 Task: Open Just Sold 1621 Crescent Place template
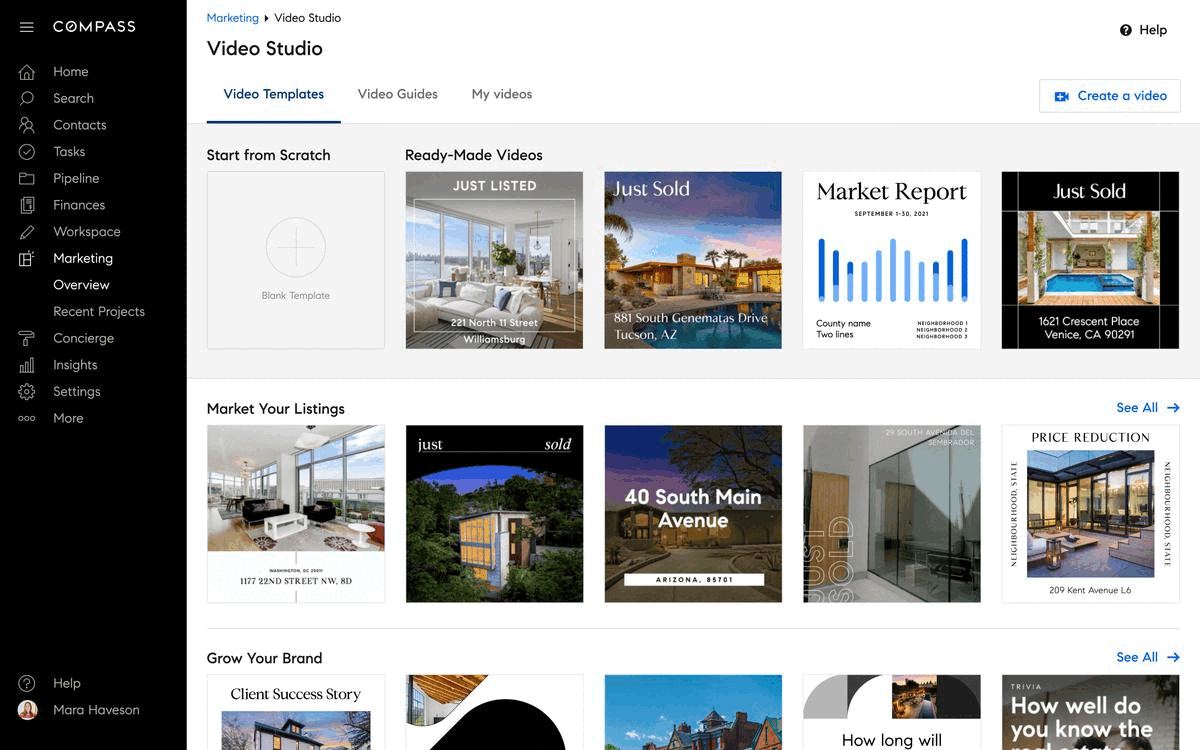click(1090, 260)
